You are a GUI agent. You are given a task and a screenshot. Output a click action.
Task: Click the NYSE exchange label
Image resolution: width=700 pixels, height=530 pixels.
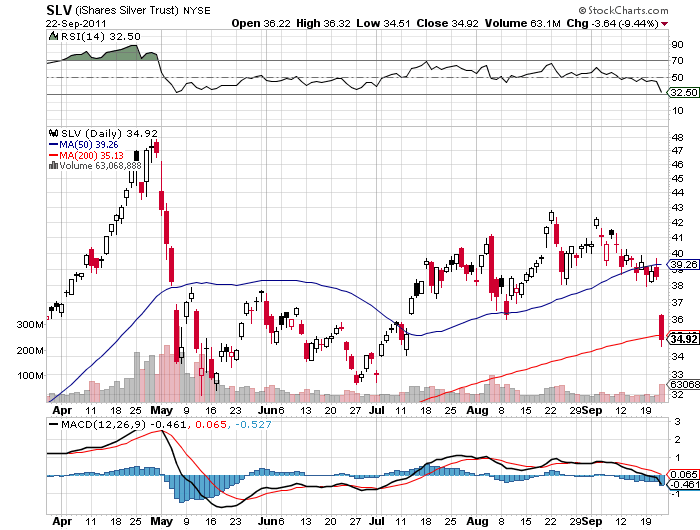pyautogui.click(x=197, y=10)
